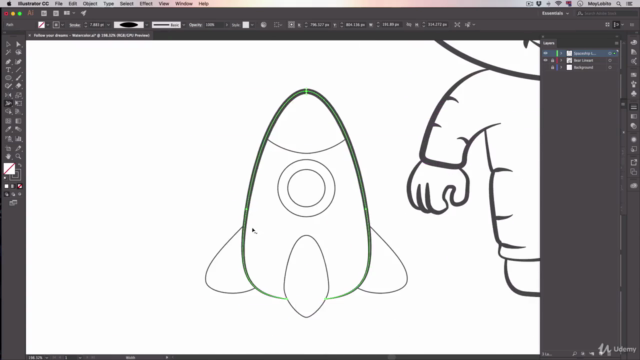Swap fill and stroke colors
640x360 pixels.
20,165
